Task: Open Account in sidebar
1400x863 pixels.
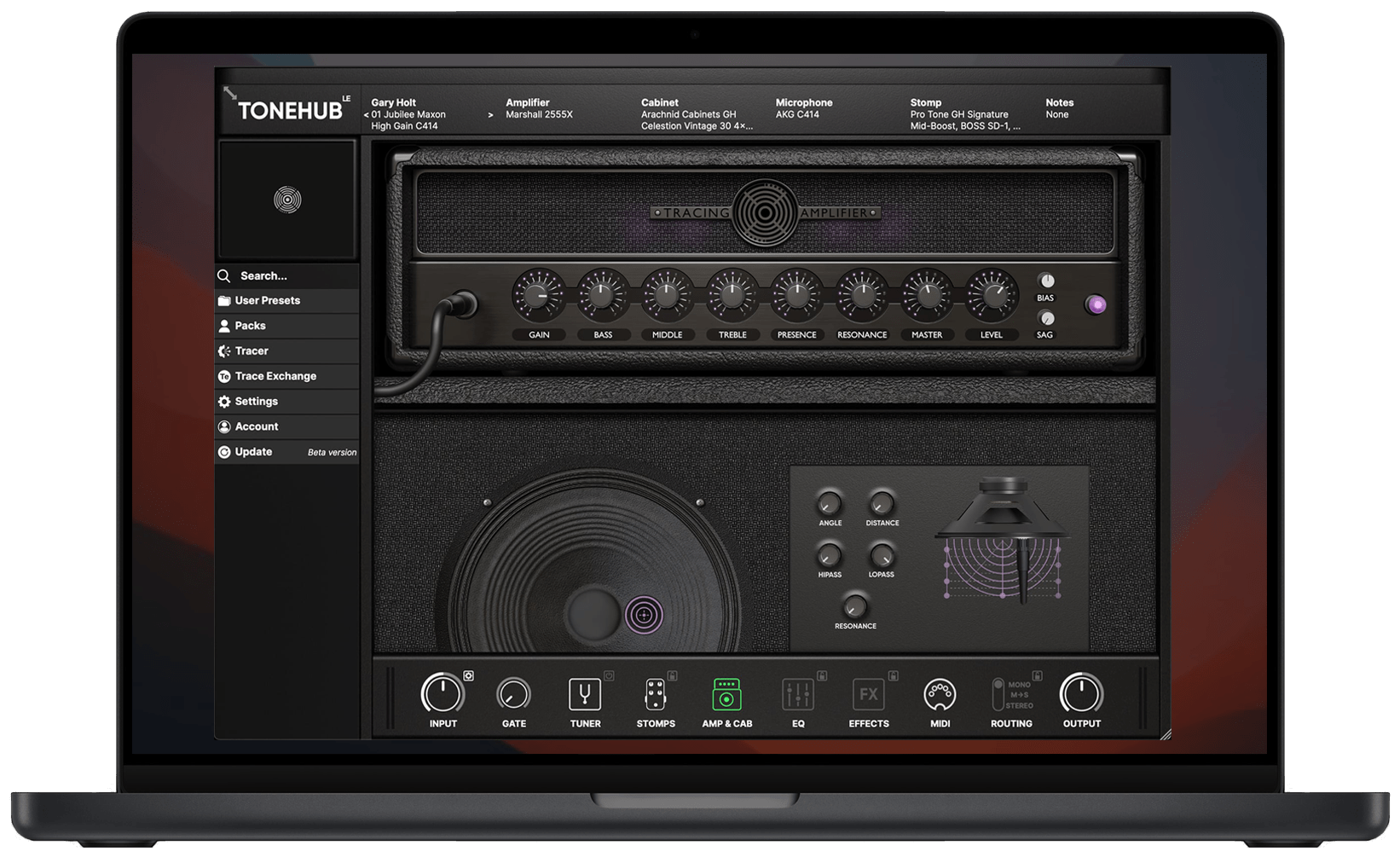Action: point(287,426)
